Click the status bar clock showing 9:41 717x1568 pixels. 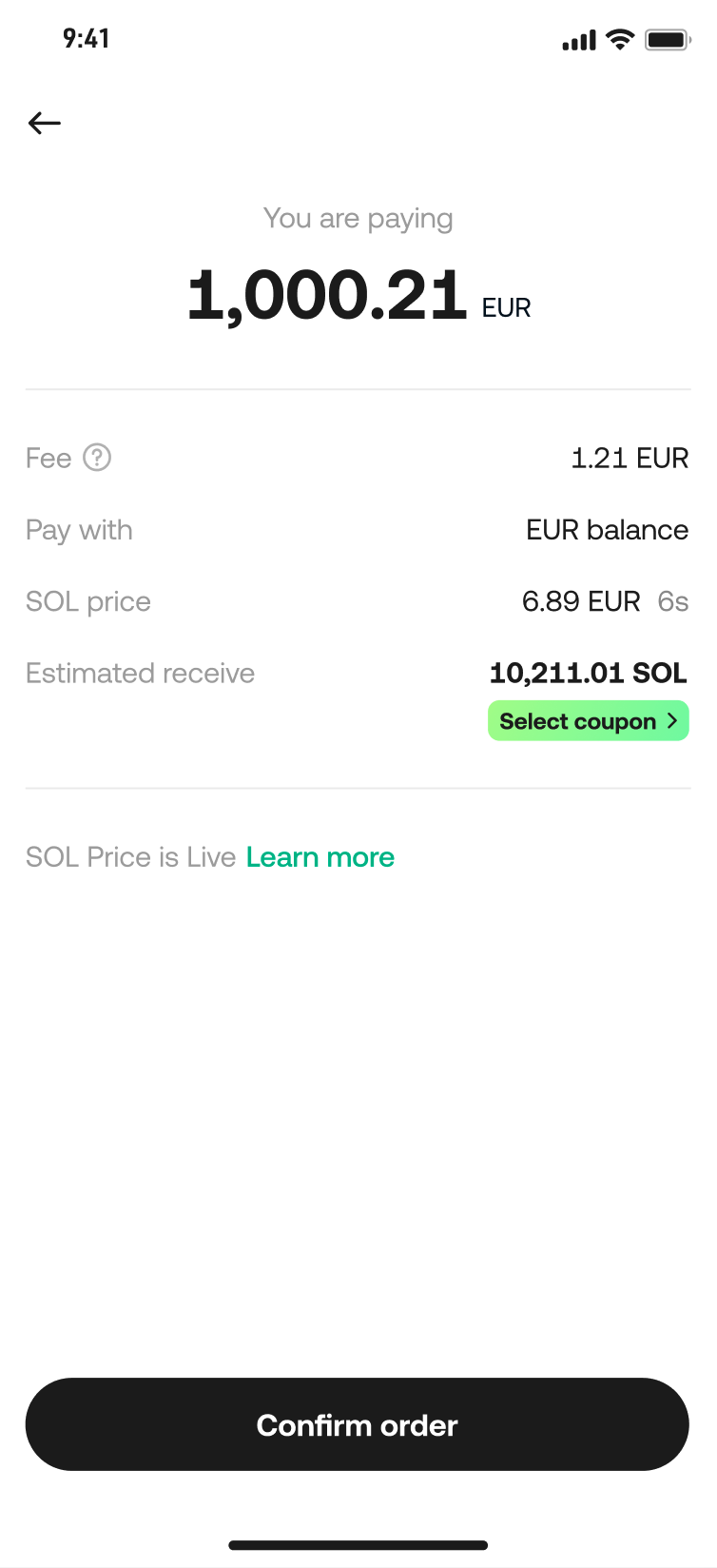87,39
